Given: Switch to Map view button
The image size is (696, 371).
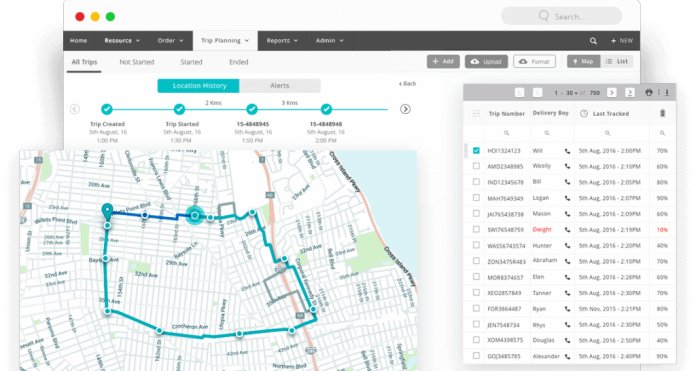Looking at the screenshot, I should coord(584,61).
